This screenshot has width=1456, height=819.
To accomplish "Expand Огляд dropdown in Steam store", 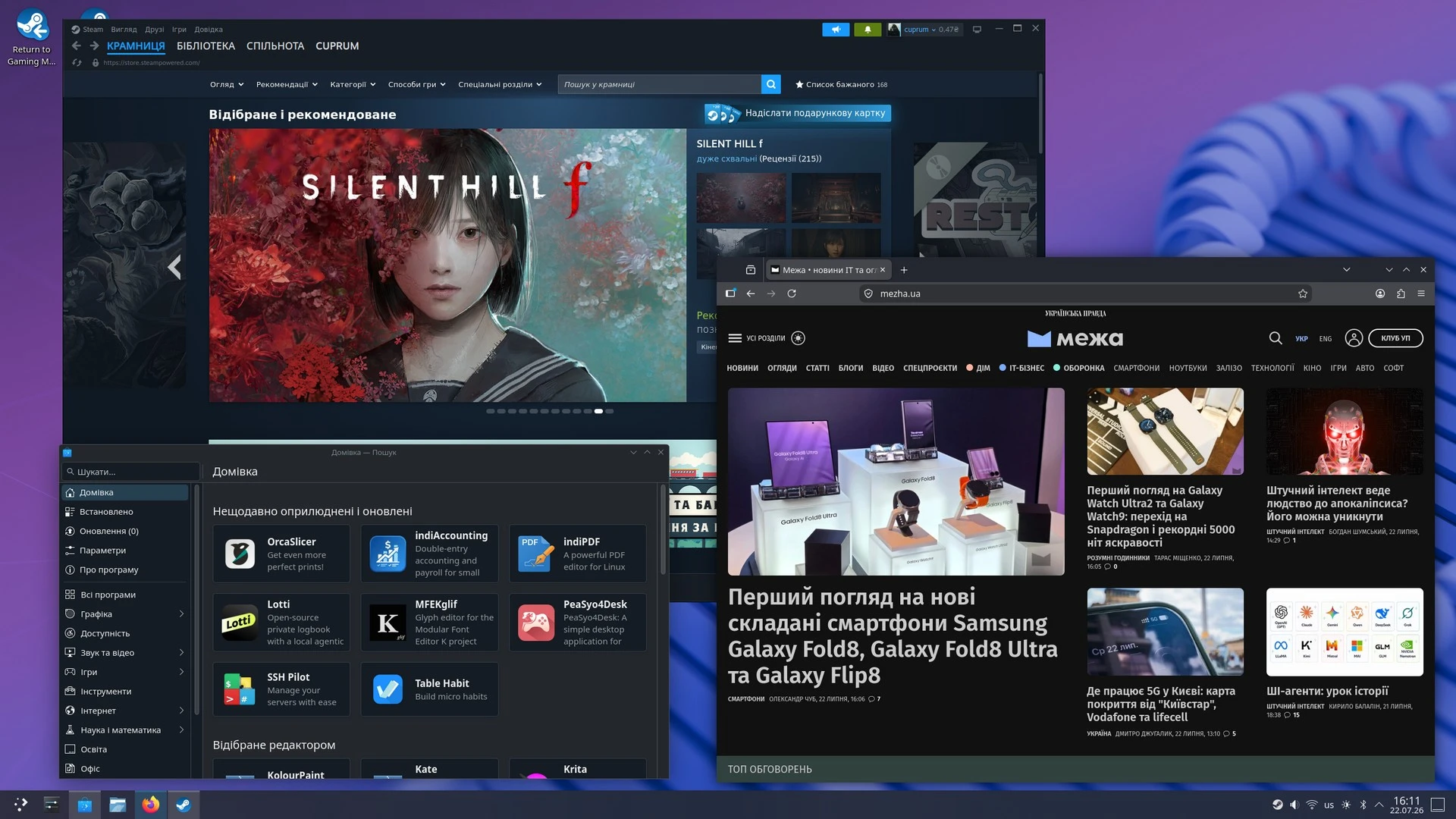I will pos(227,84).
